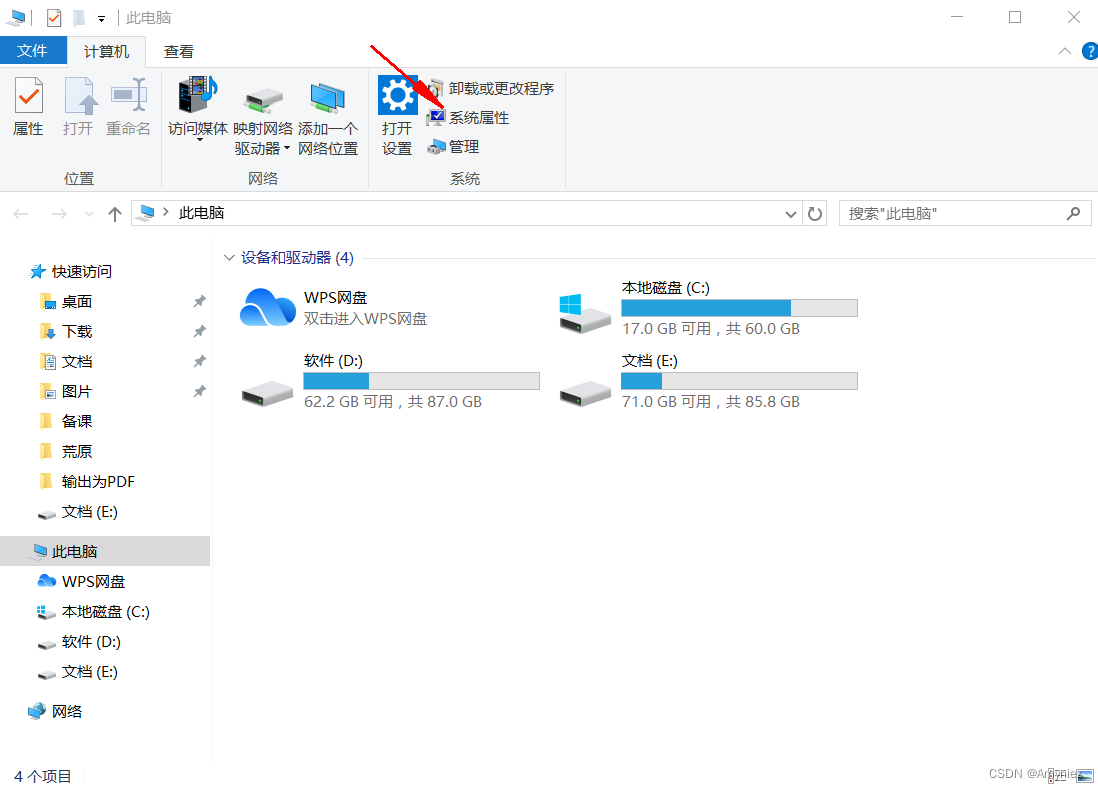The image size is (1098, 790).
Task: Go up one folder level arrow
Action: (115, 214)
